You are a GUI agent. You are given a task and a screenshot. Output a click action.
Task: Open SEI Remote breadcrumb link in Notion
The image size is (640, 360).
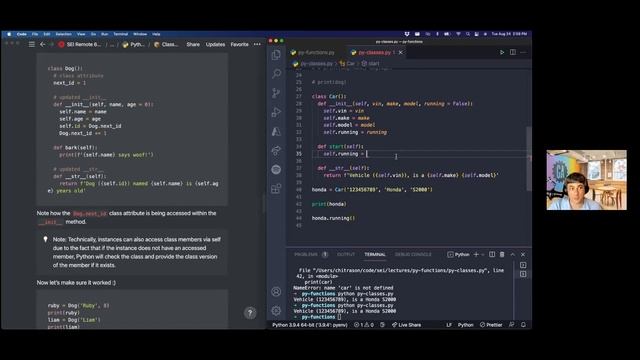(x=80, y=44)
